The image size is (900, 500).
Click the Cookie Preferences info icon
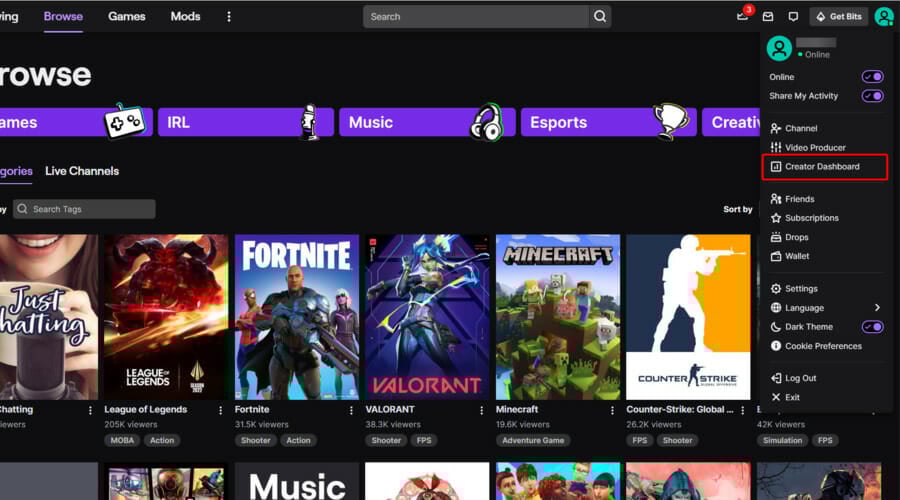776,346
